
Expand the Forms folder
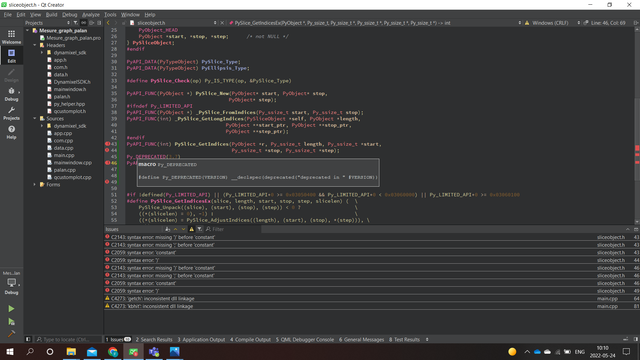tap(35, 184)
